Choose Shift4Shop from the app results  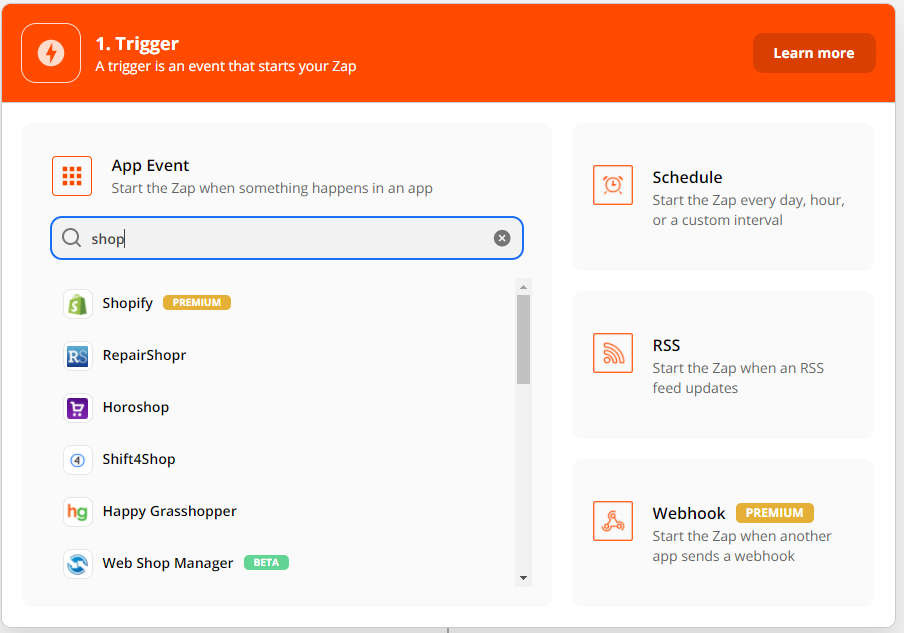[139, 459]
